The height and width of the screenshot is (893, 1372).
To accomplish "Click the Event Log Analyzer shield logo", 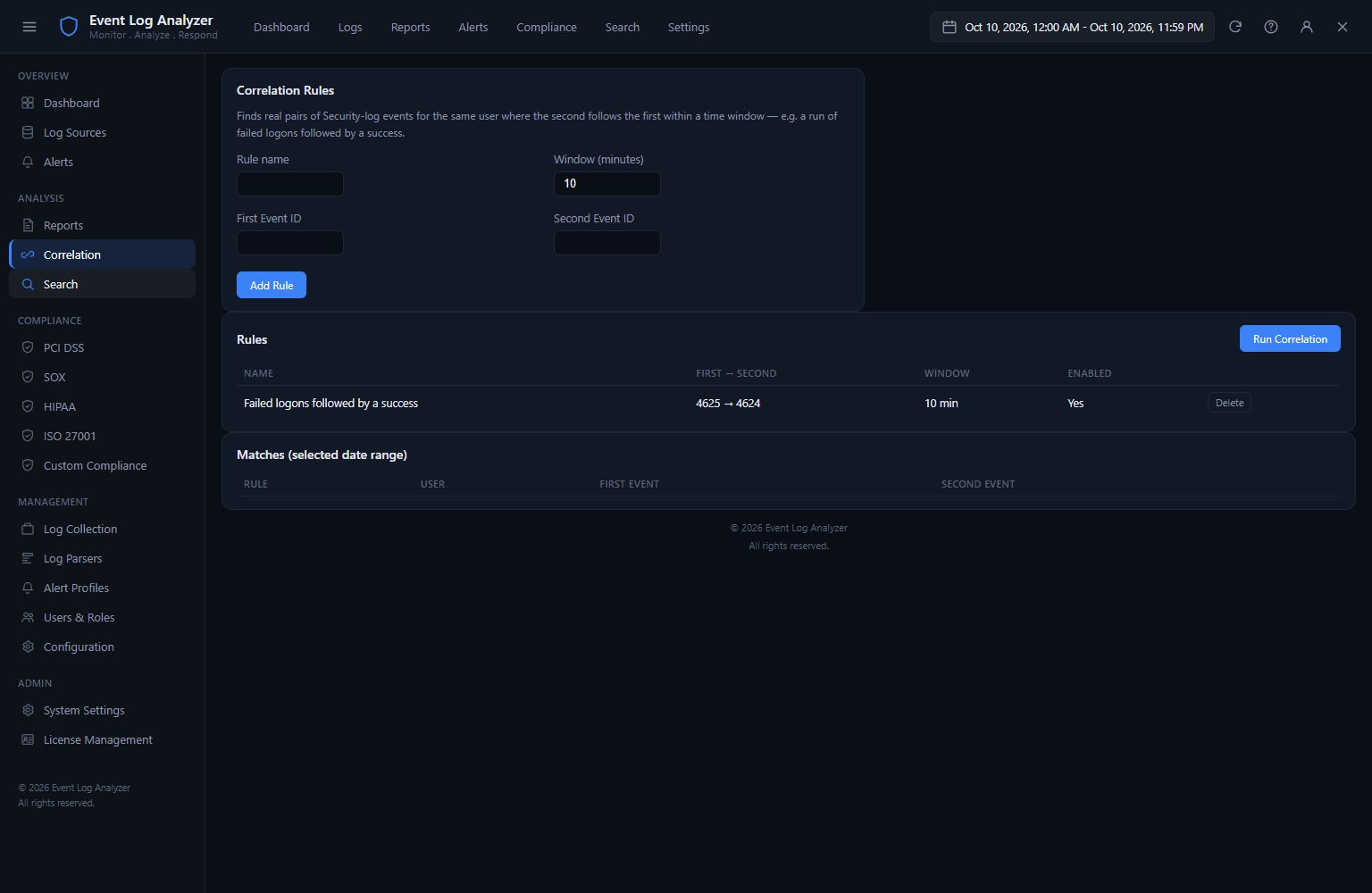I will click(x=69, y=27).
